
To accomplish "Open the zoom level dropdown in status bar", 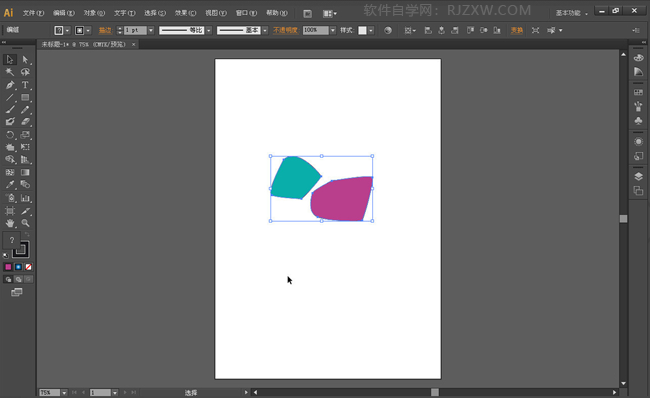I will coord(64,392).
